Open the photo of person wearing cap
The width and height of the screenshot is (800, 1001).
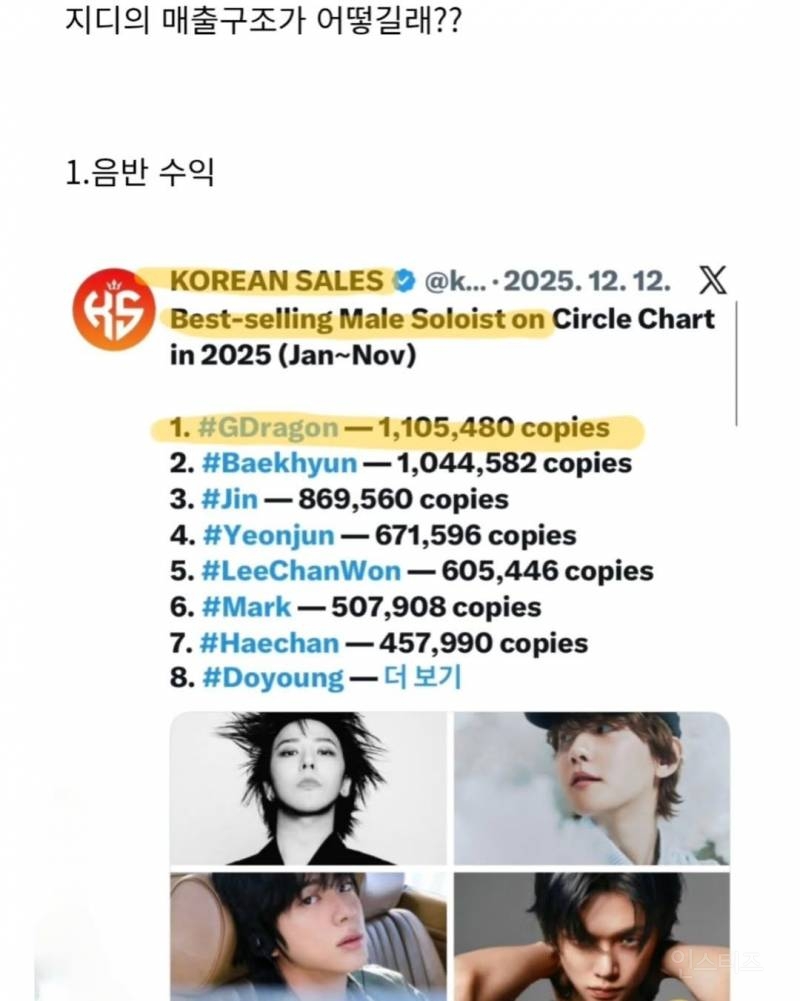click(x=592, y=788)
